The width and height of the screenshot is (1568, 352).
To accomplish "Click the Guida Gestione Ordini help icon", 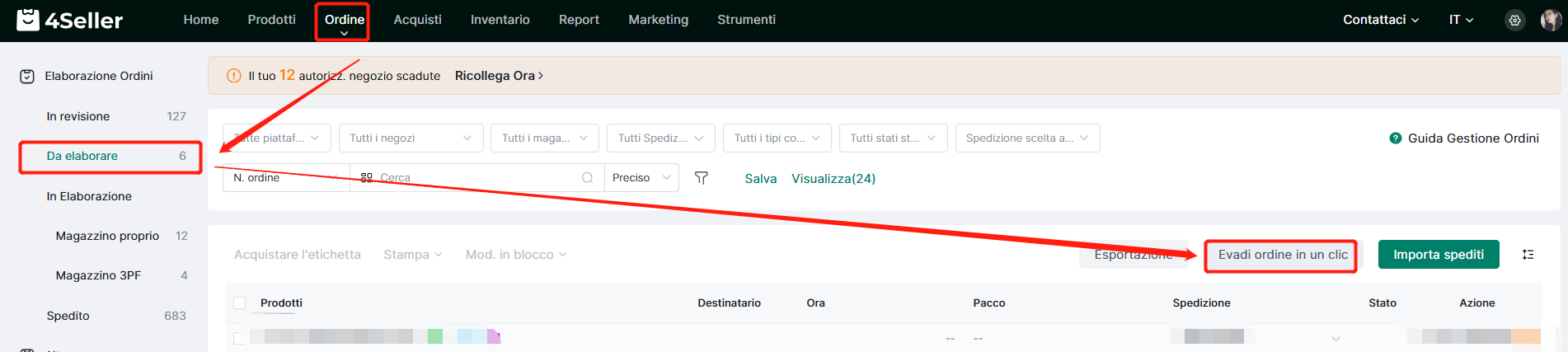I will 1395,138.
